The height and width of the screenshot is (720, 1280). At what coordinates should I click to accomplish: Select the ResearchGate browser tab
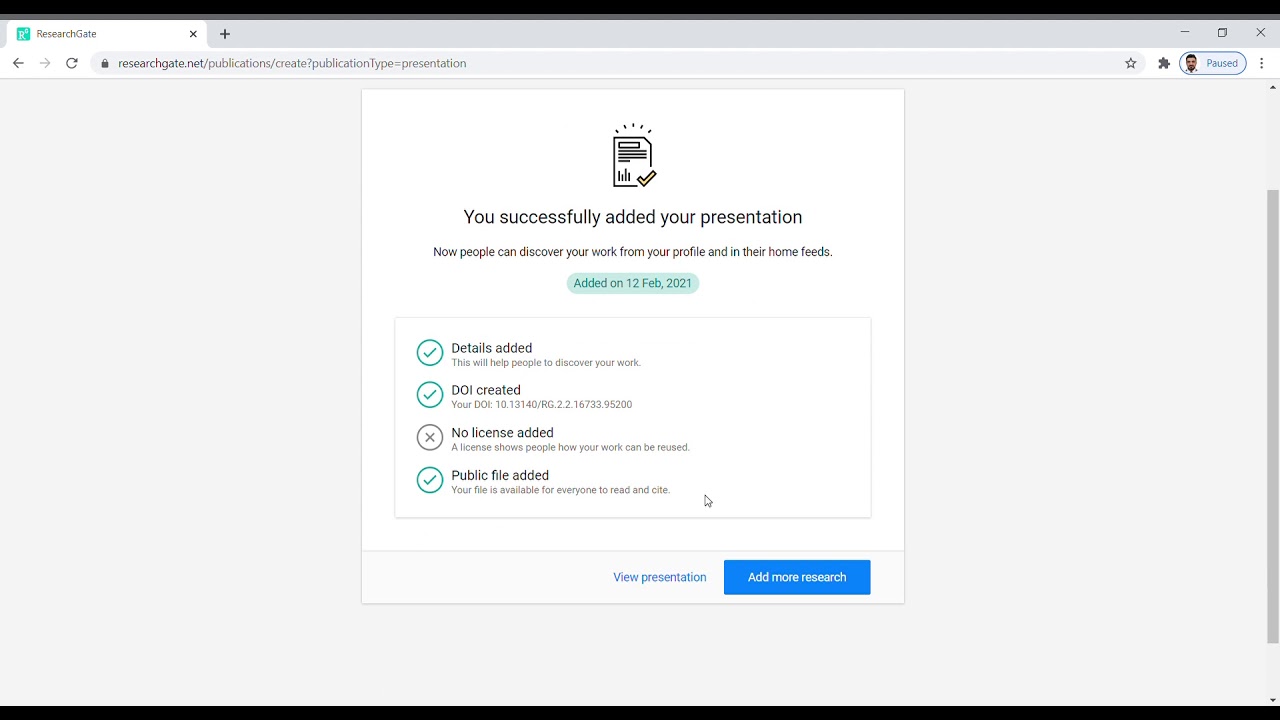point(107,34)
